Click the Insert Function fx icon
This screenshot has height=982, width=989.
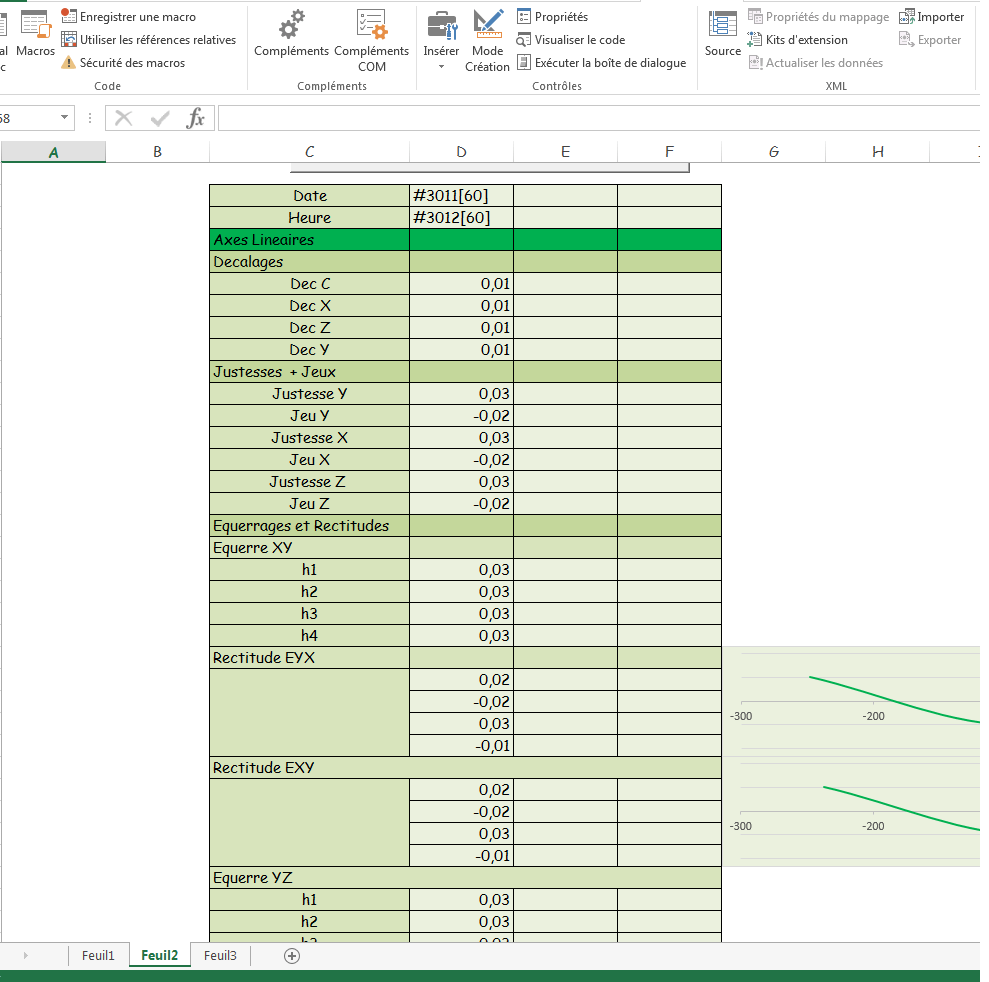[x=197, y=117]
